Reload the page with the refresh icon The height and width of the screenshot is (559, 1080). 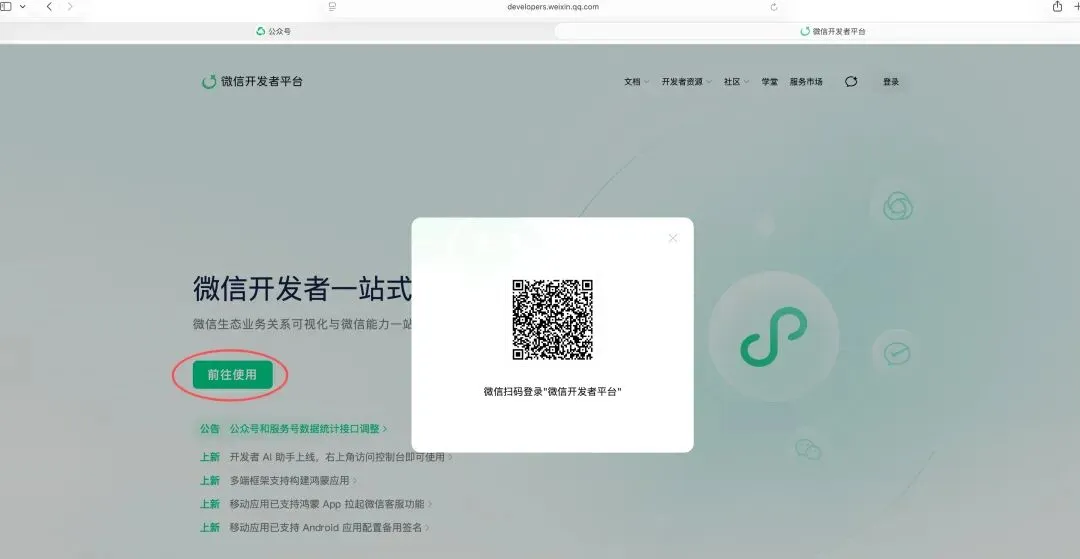click(x=773, y=7)
